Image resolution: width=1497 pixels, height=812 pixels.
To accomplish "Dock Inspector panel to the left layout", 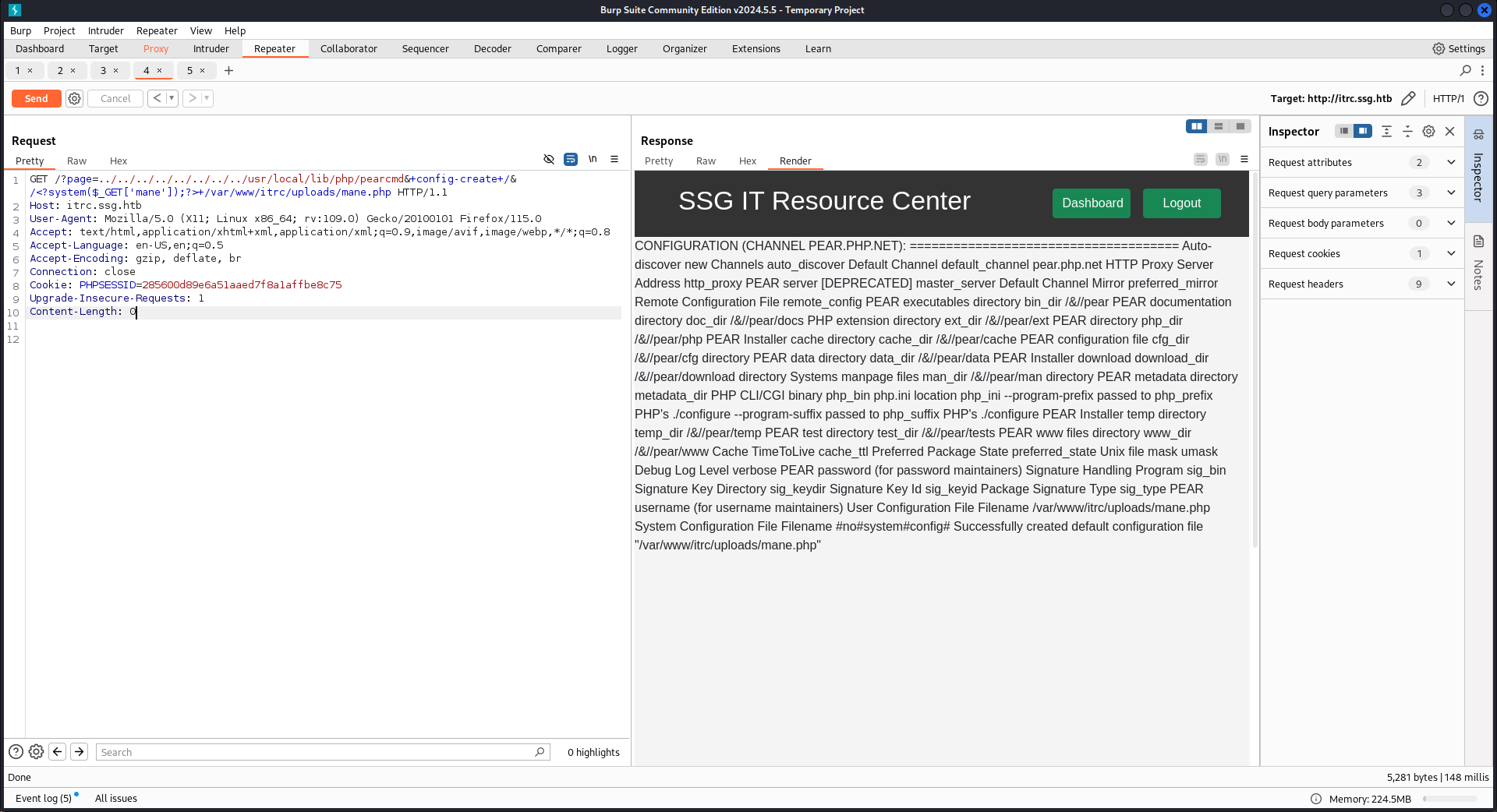I will 1343,131.
